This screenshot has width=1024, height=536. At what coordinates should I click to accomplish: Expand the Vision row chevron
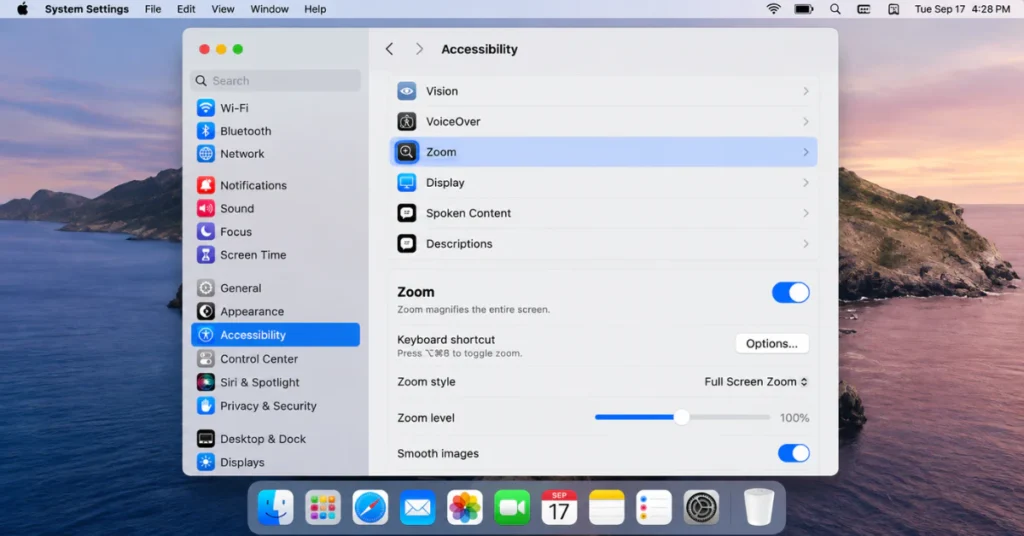click(806, 91)
